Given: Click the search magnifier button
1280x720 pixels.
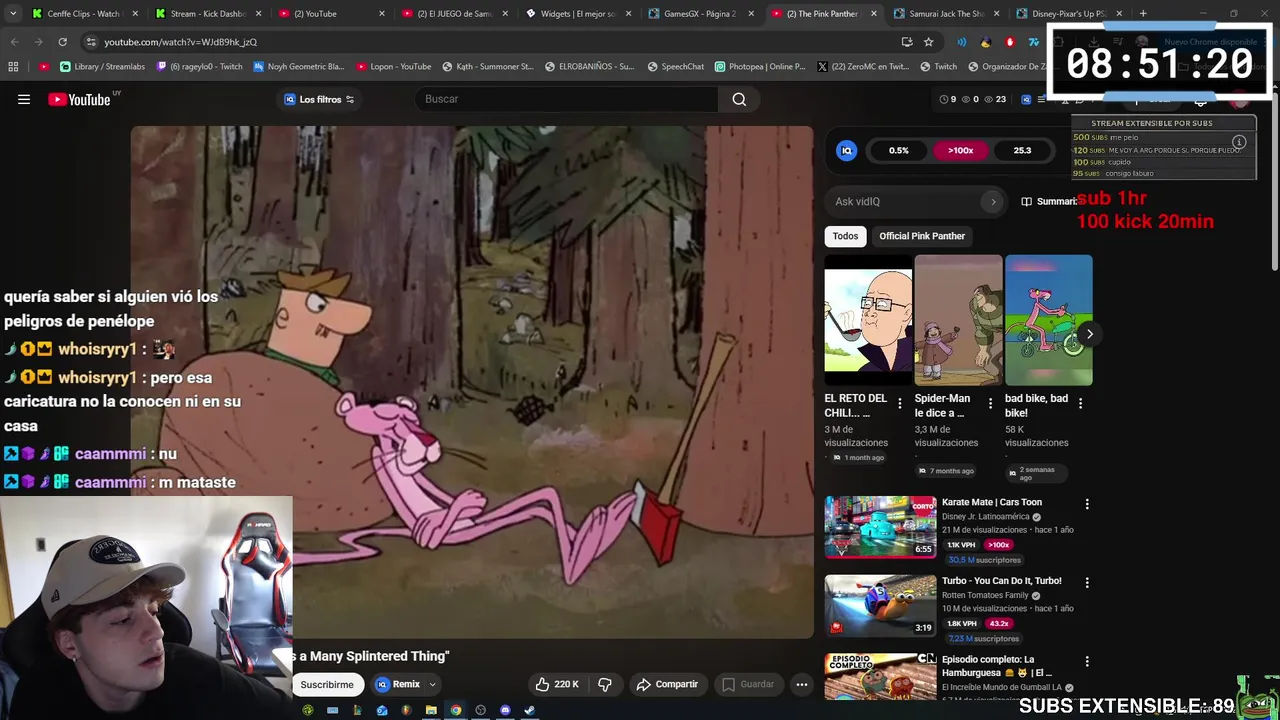Looking at the screenshot, I should click(x=739, y=99).
